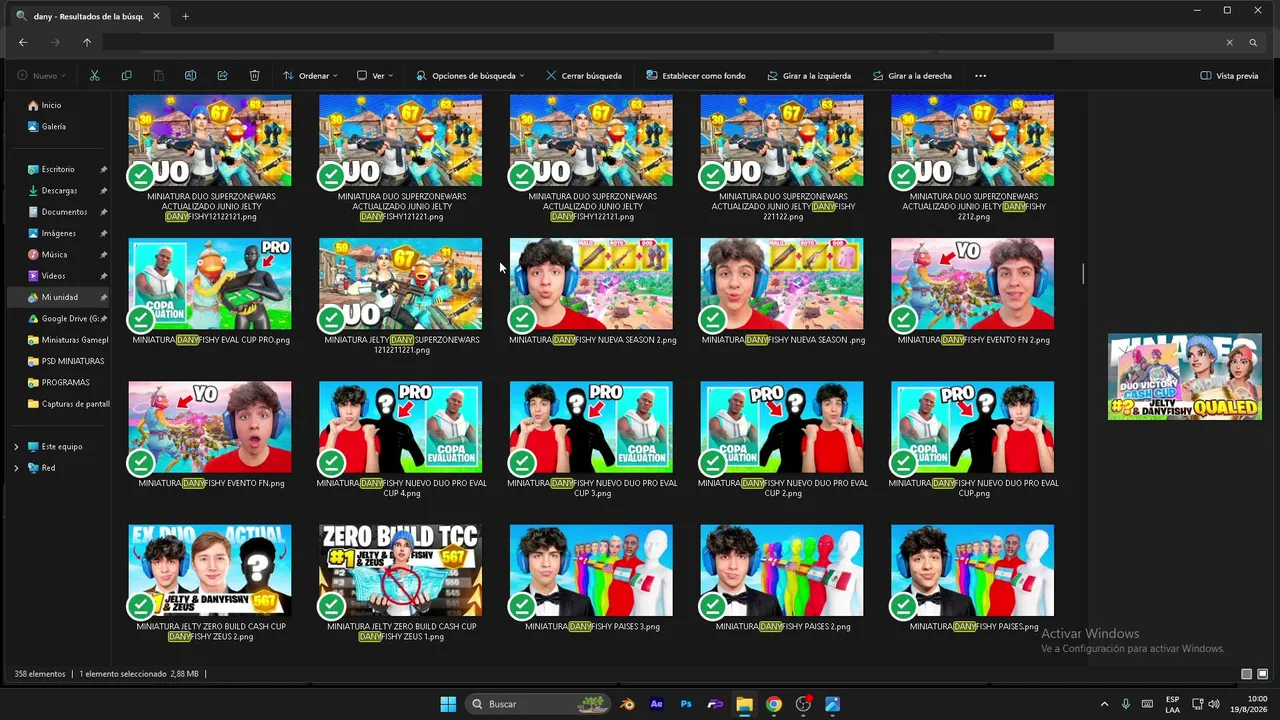Screen dimensions: 1280x720
Task: Expand the Red tree node
Action: coord(16,468)
